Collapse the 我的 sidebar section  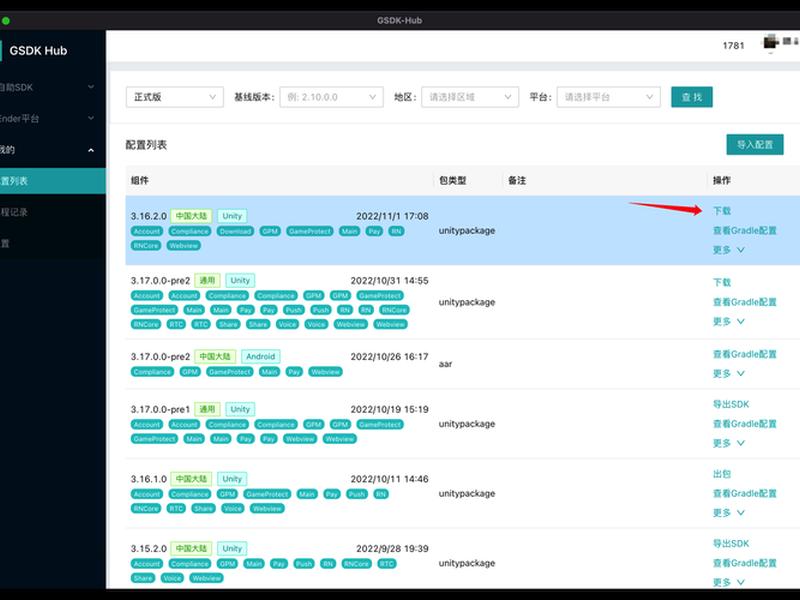pyautogui.click(x=53, y=149)
